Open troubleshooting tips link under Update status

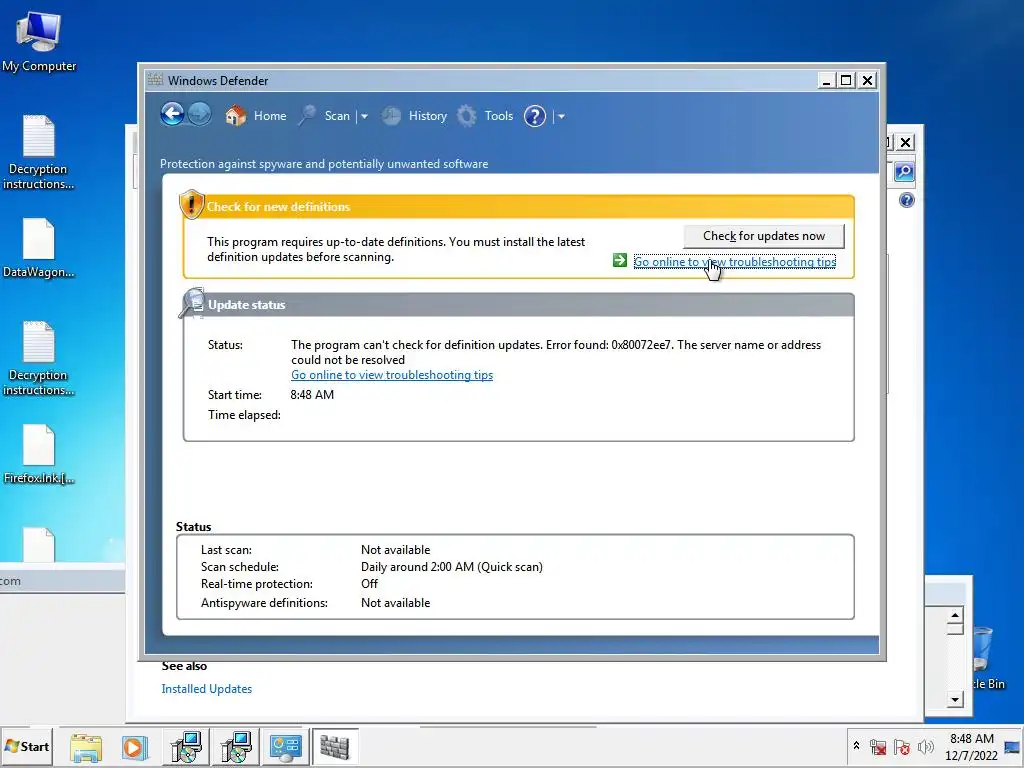pos(392,375)
